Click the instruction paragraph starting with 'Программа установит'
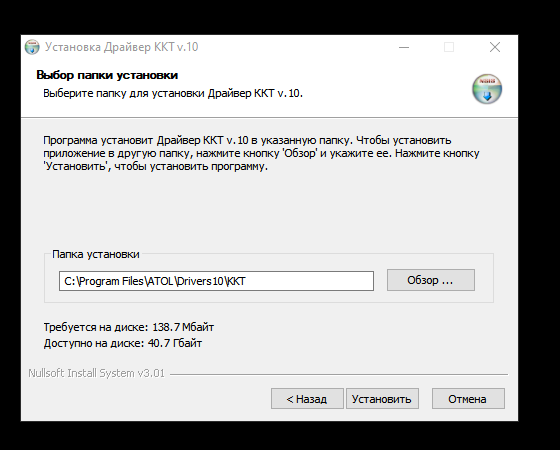This screenshot has width=560, height=450. pos(261,153)
